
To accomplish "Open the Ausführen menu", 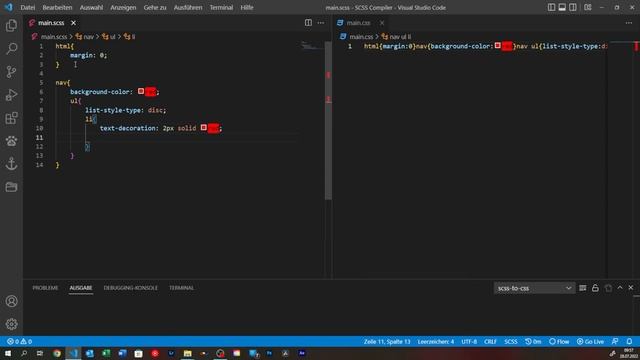I will (188, 7).
